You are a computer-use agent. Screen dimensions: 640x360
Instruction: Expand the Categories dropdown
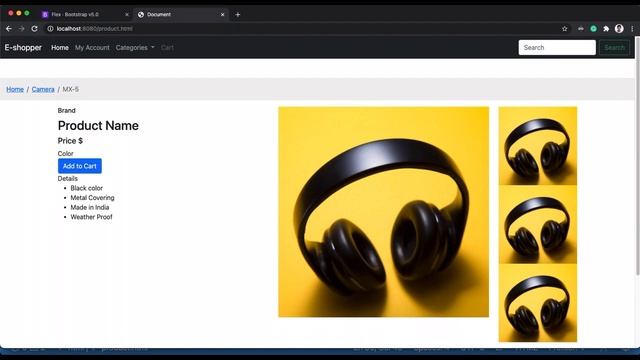point(135,48)
